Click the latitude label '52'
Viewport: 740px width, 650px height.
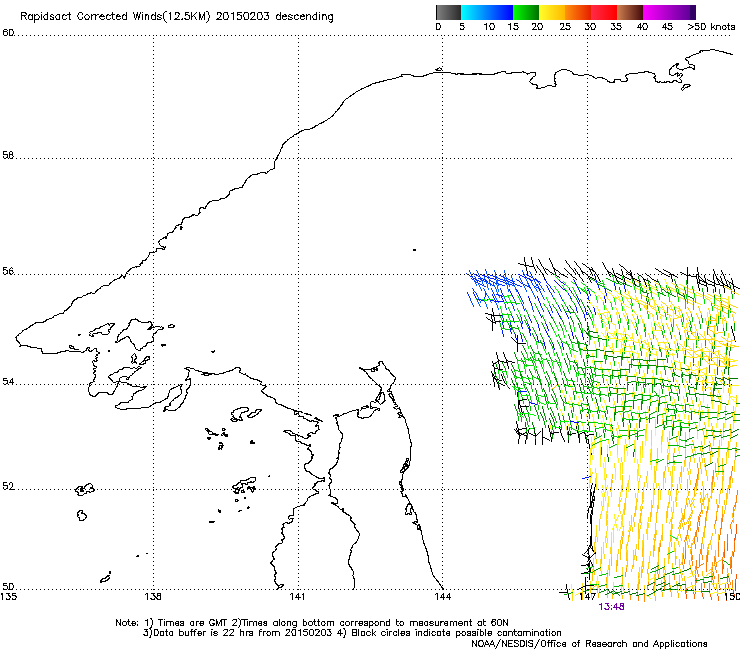click(x=8, y=486)
